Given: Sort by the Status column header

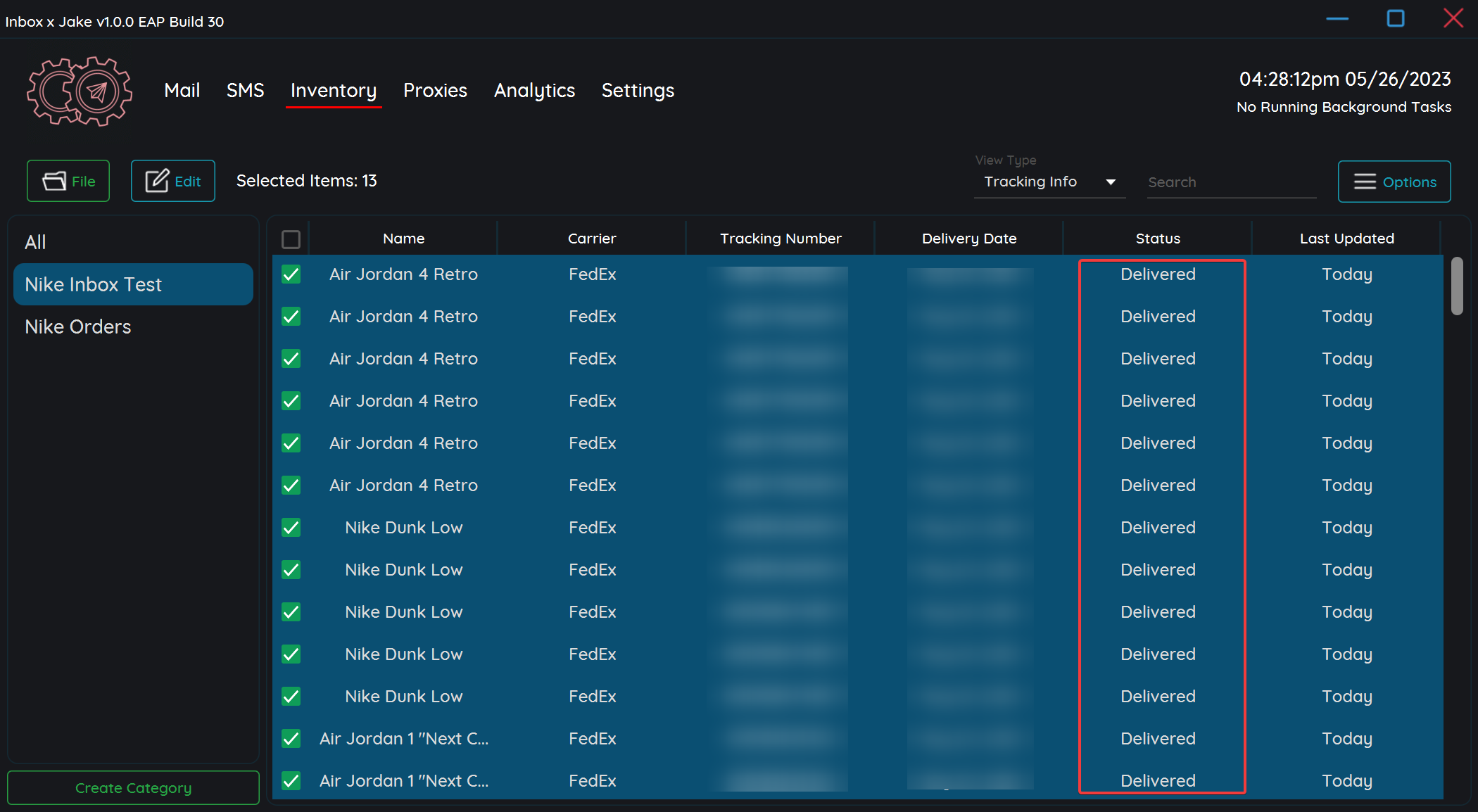Looking at the screenshot, I should pyautogui.click(x=1158, y=239).
